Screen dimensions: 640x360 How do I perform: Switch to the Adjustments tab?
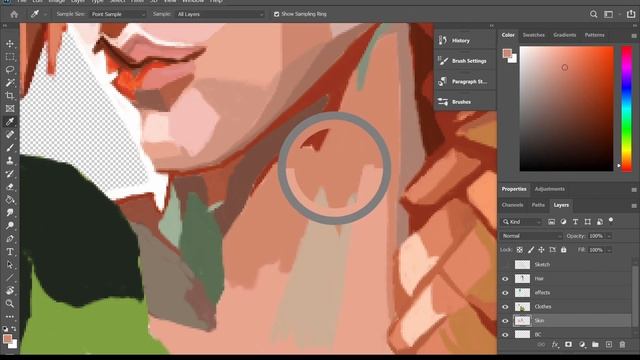[550, 189]
